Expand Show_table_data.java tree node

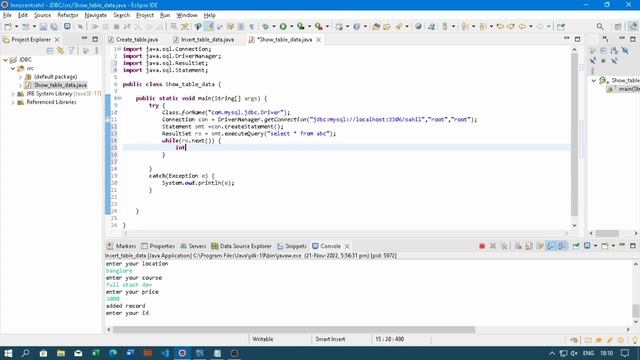pyautogui.click(x=20, y=85)
